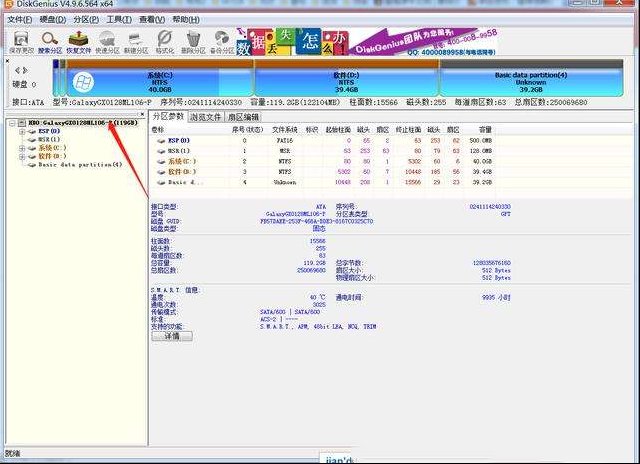Click the 9995 小时 power-on time value
The image size is (640, 464).
tap(496, 297)
